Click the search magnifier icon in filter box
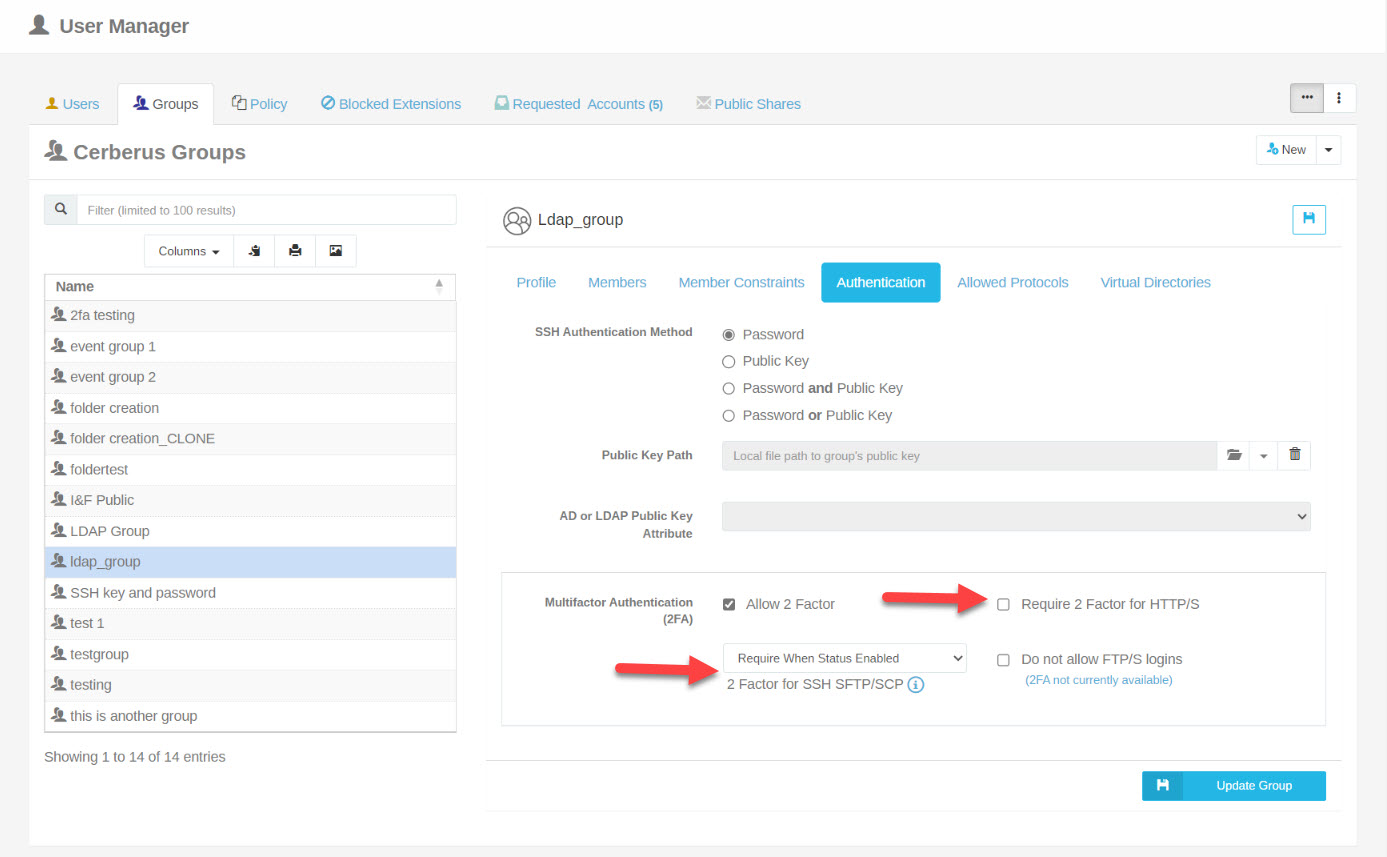This screenshot has height=857, width=1387. [x=61, y=209]
